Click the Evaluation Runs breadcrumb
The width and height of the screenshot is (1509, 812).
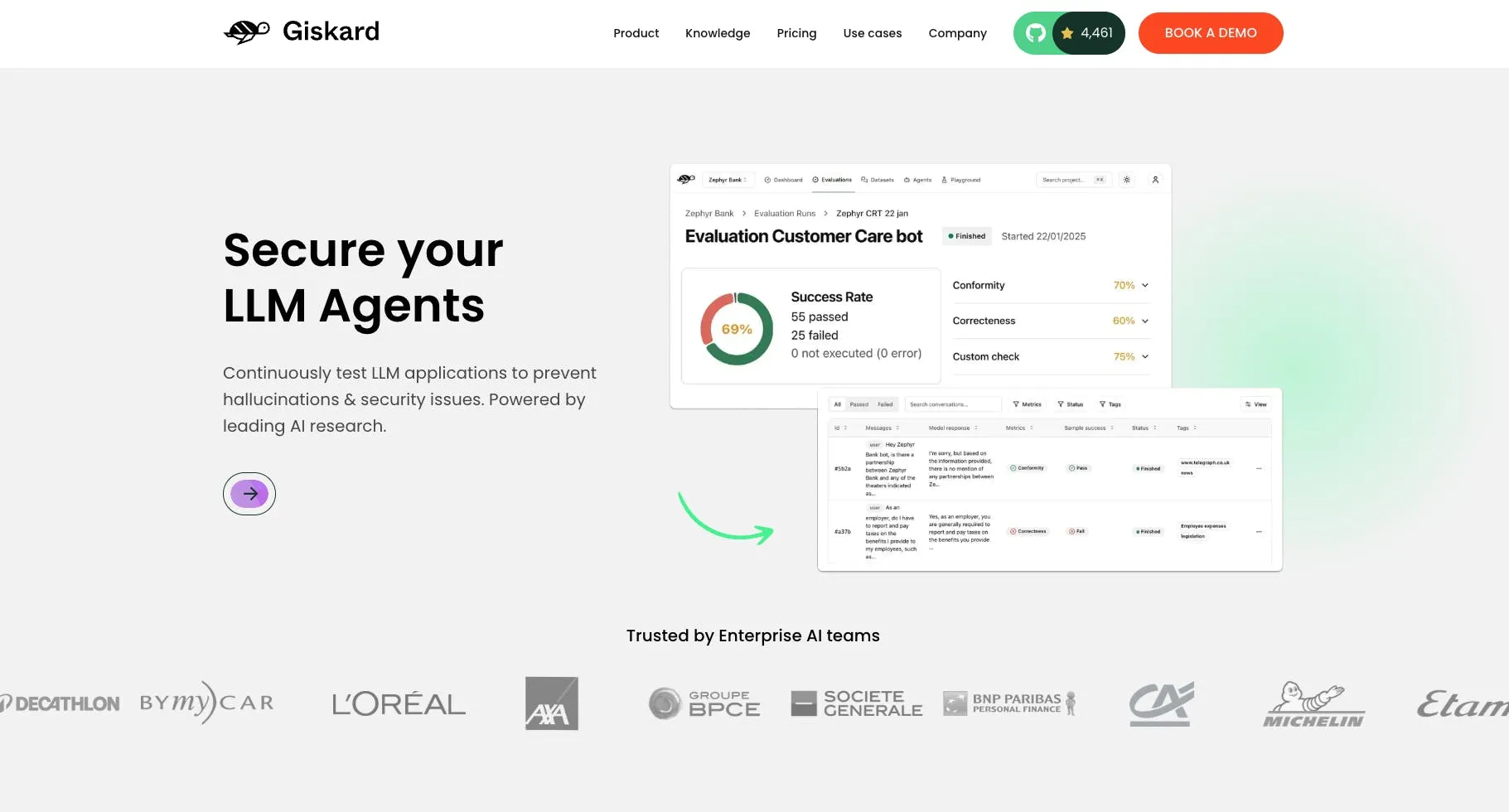785,214
